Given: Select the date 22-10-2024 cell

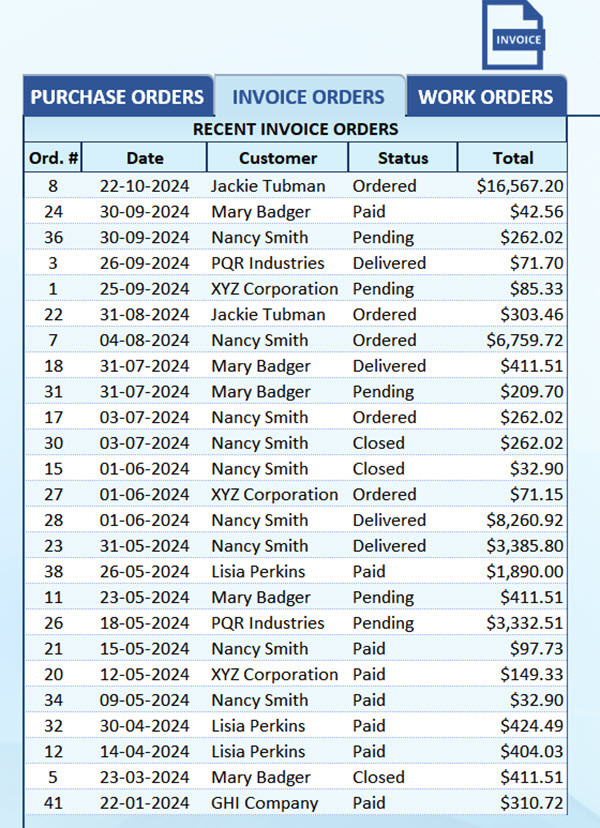Looking at the screenshot, I should (144, 186).
